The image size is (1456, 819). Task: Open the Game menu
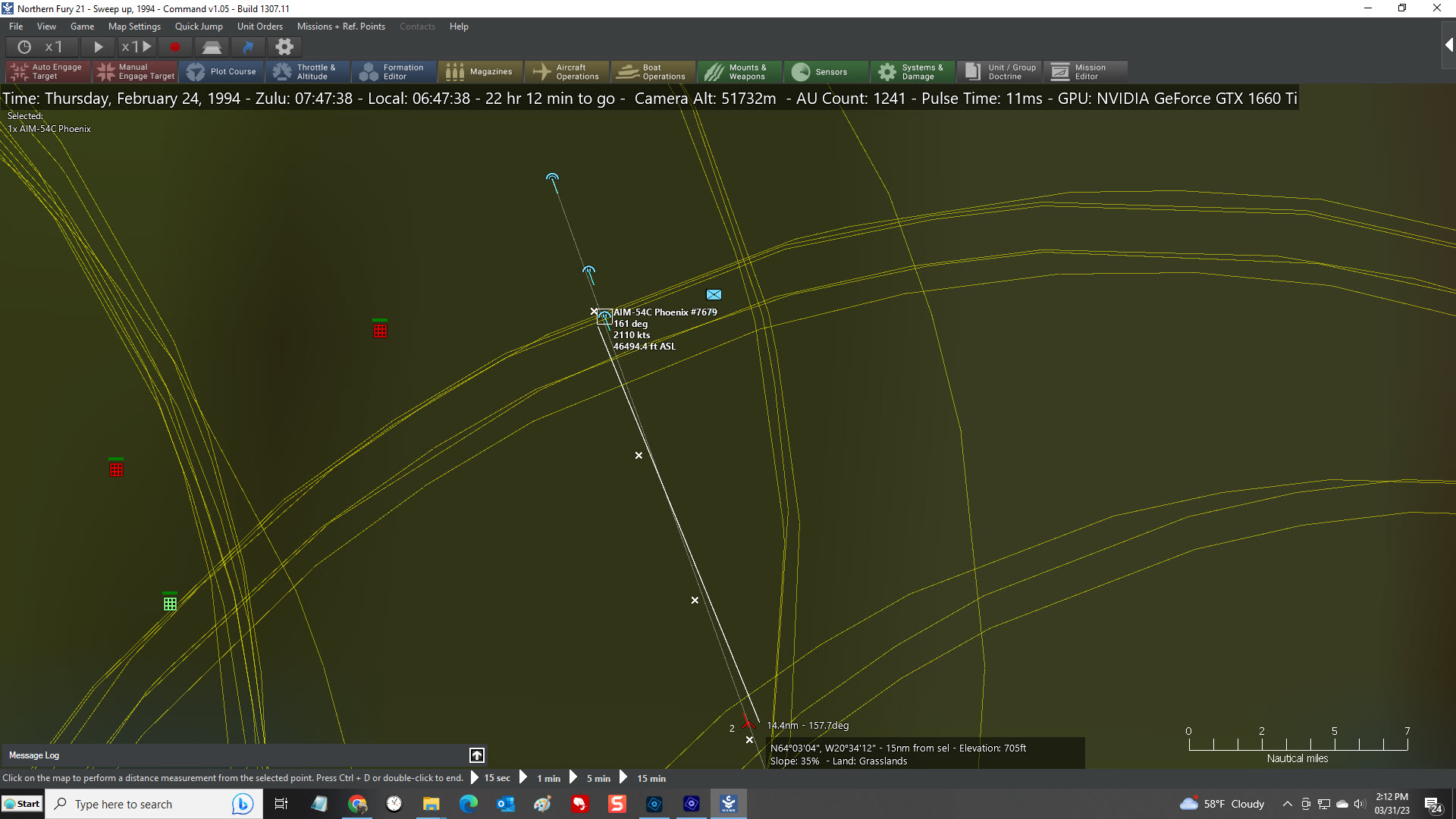click(83, 27)
